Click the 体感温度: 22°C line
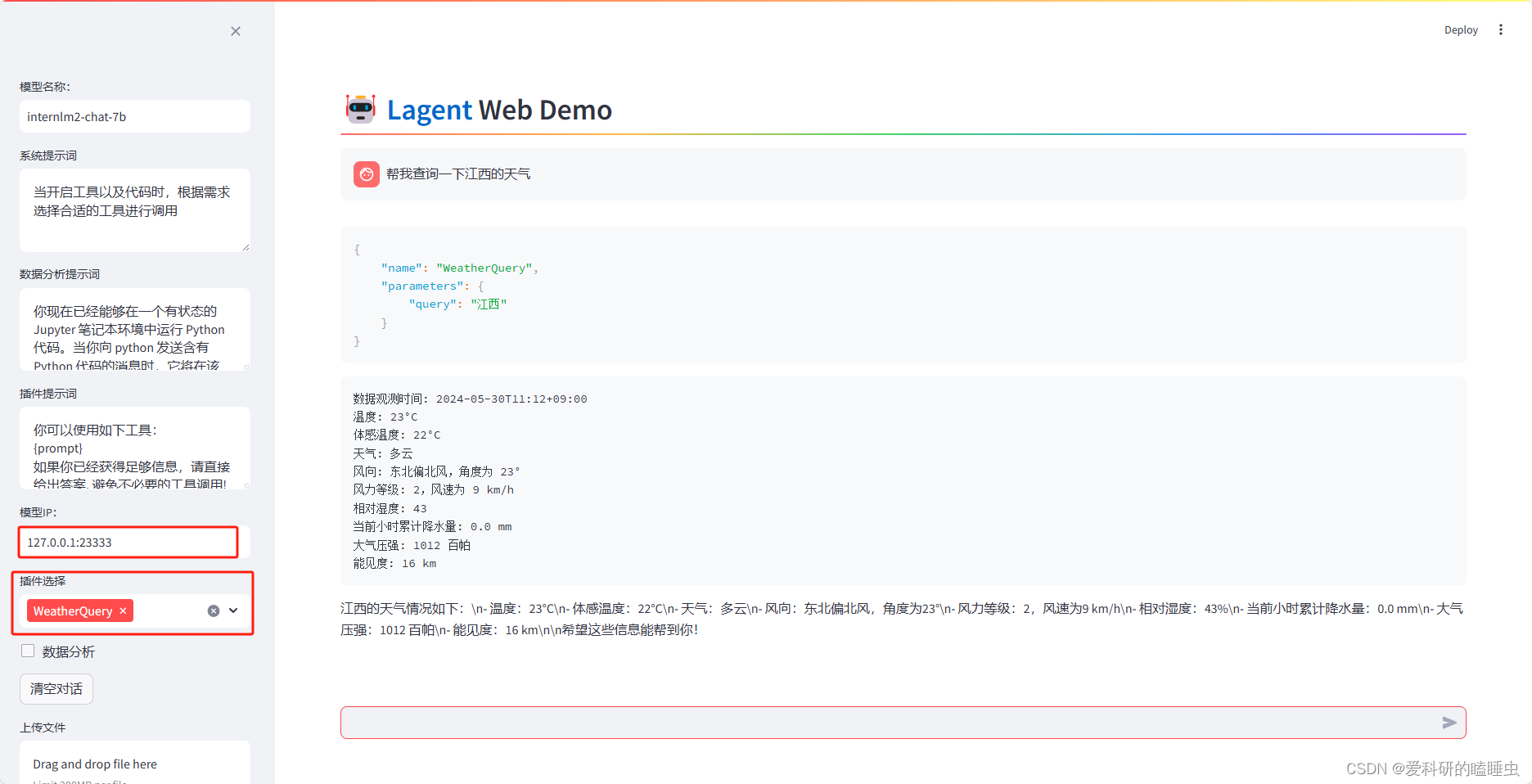The height and width of the screenshot is (784, 1532). click(397, 435)
